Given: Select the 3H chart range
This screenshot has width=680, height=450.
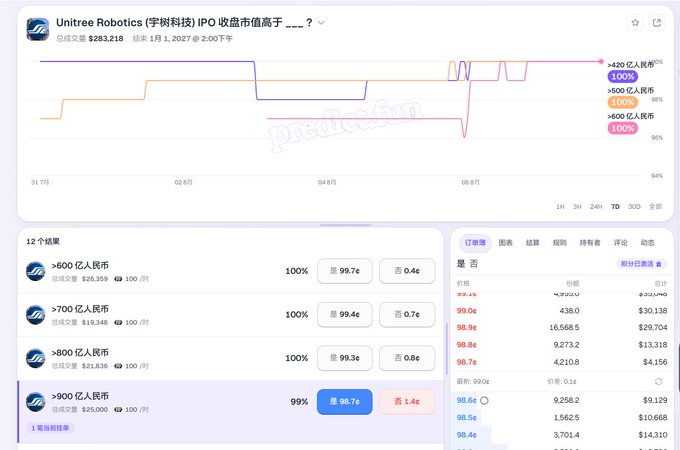Looking at the screenshot, I should [x=577, y=206].
